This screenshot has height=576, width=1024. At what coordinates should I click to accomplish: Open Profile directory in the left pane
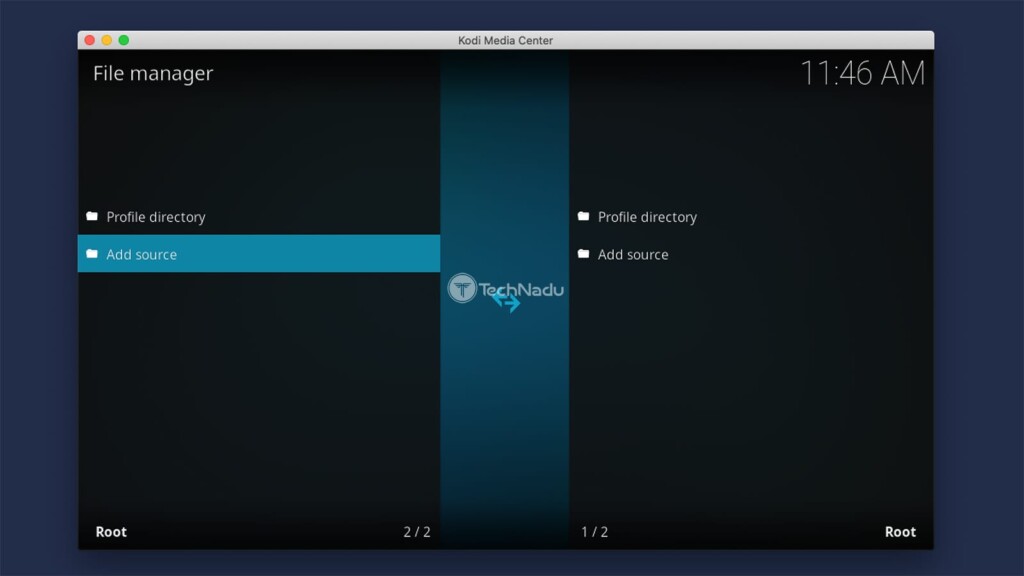(259, 216)
